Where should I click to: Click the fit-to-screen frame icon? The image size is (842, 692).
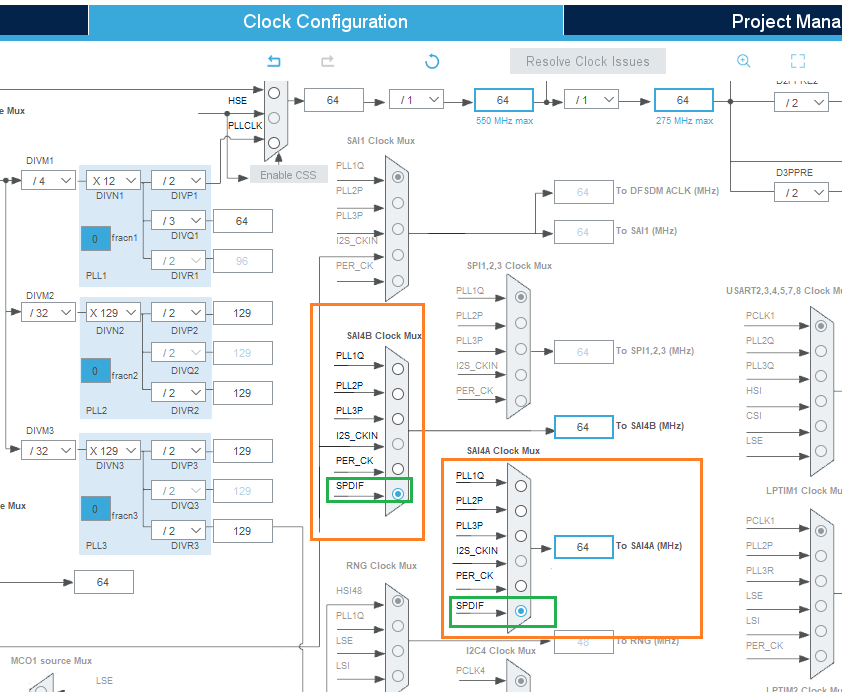tap(798, 61)
